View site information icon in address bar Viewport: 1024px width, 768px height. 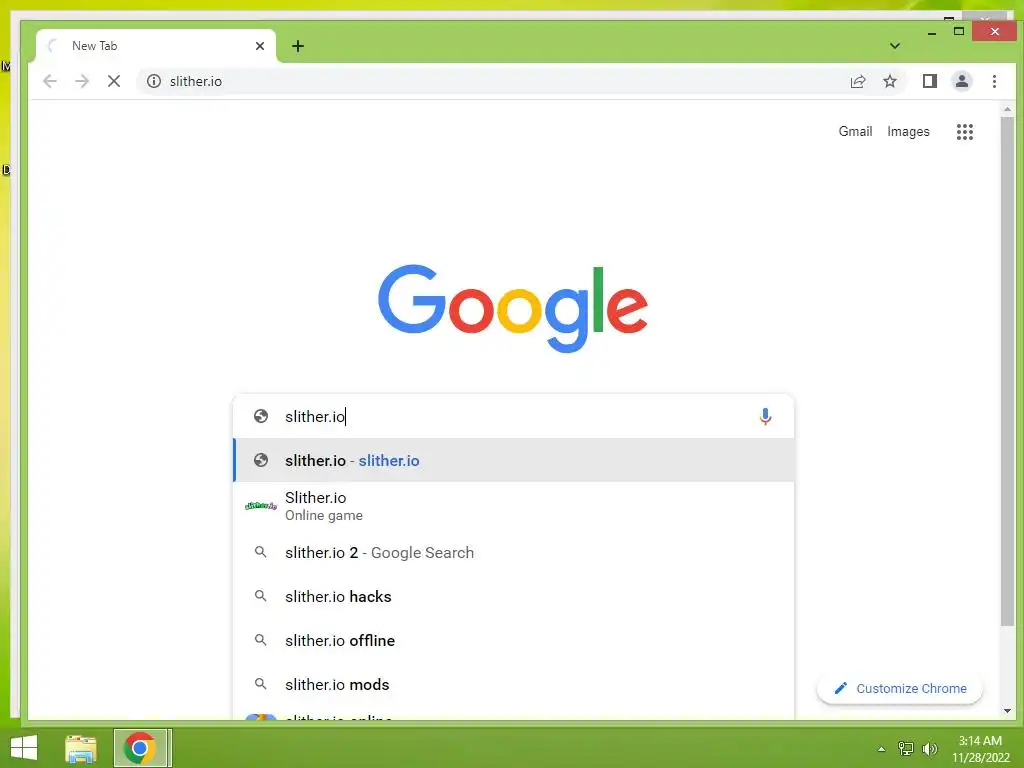click(x=153, y=81)
